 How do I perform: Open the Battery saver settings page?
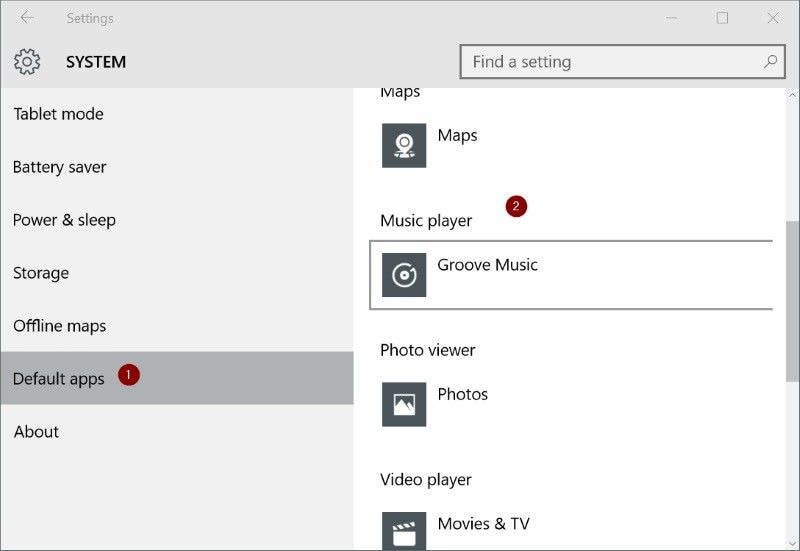pos(59,167)
